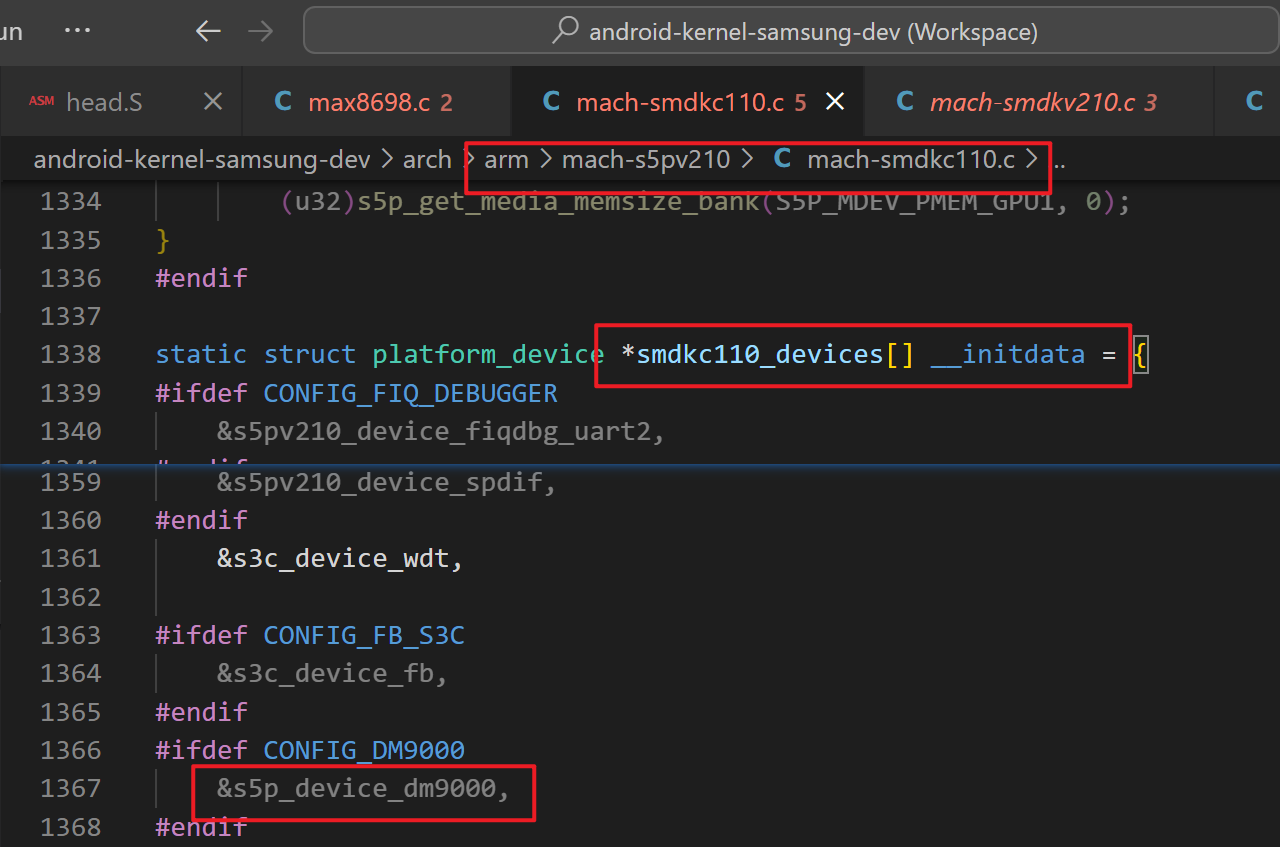Click the C icon on mach-smdkv210.c tab
The image size is (1280, 847).
click(x=905, y=101)
